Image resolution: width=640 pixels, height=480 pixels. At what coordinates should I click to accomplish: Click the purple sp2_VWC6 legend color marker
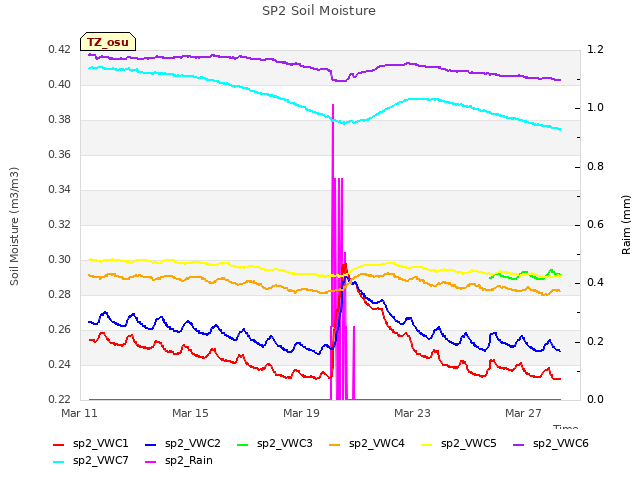519,444
